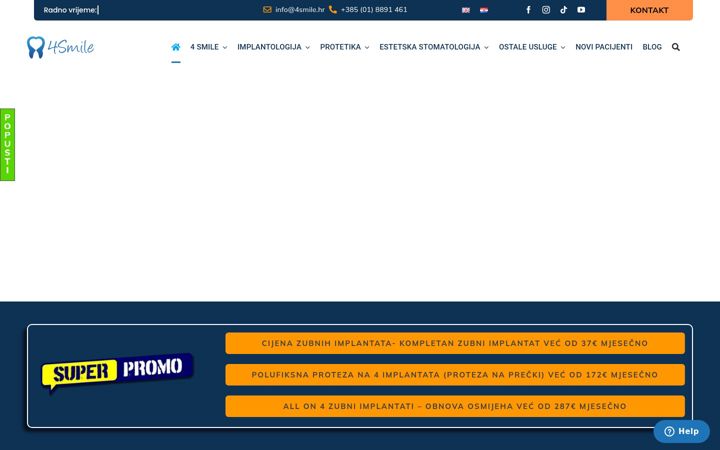
Task: Go to the home page icon
Action: coord(175,47)
